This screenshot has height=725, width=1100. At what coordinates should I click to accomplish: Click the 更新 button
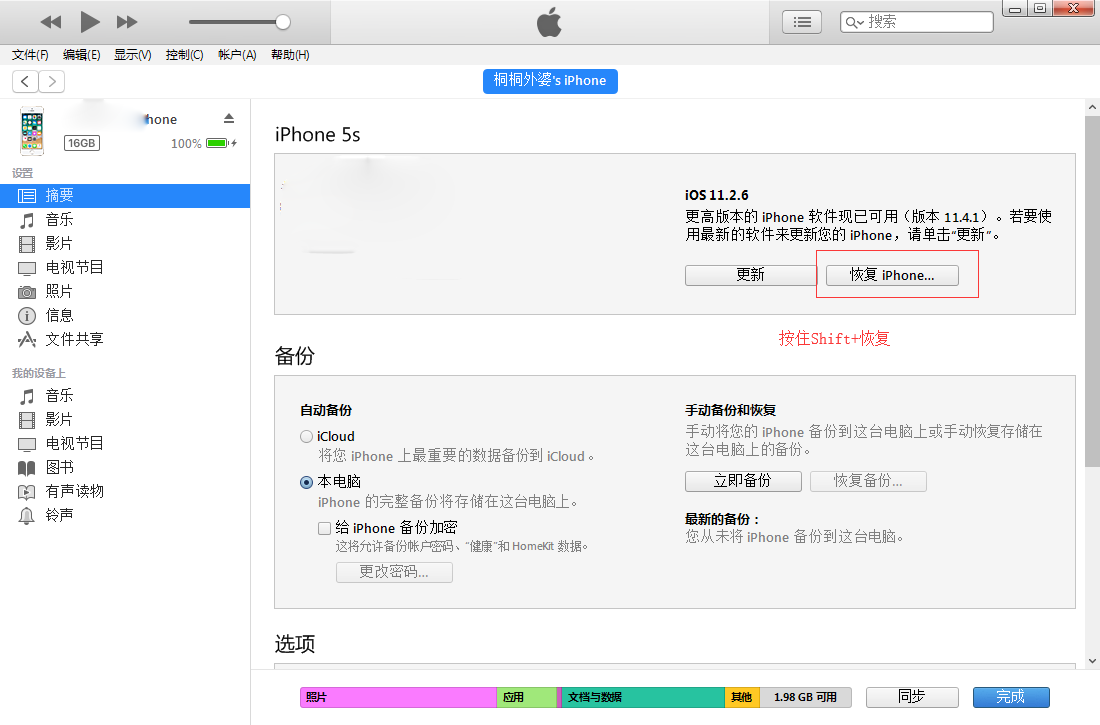point(750,275)
